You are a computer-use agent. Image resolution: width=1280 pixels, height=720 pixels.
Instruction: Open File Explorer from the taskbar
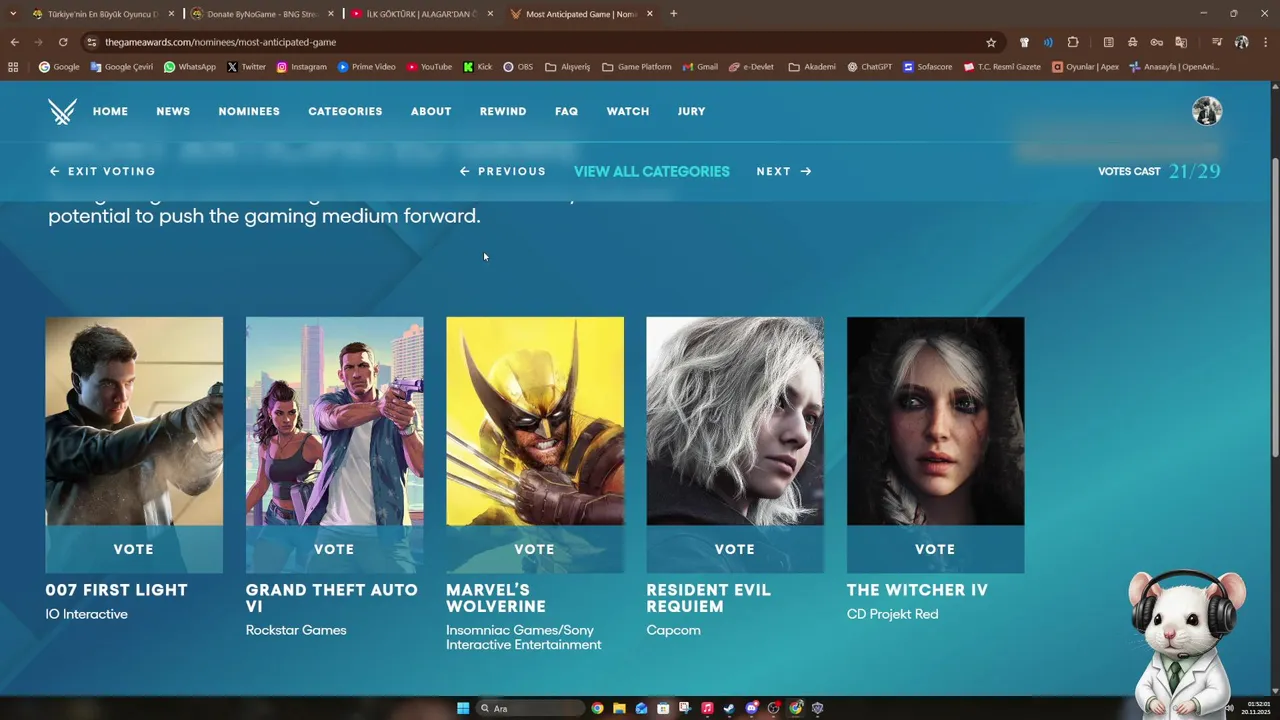(619, 708)
